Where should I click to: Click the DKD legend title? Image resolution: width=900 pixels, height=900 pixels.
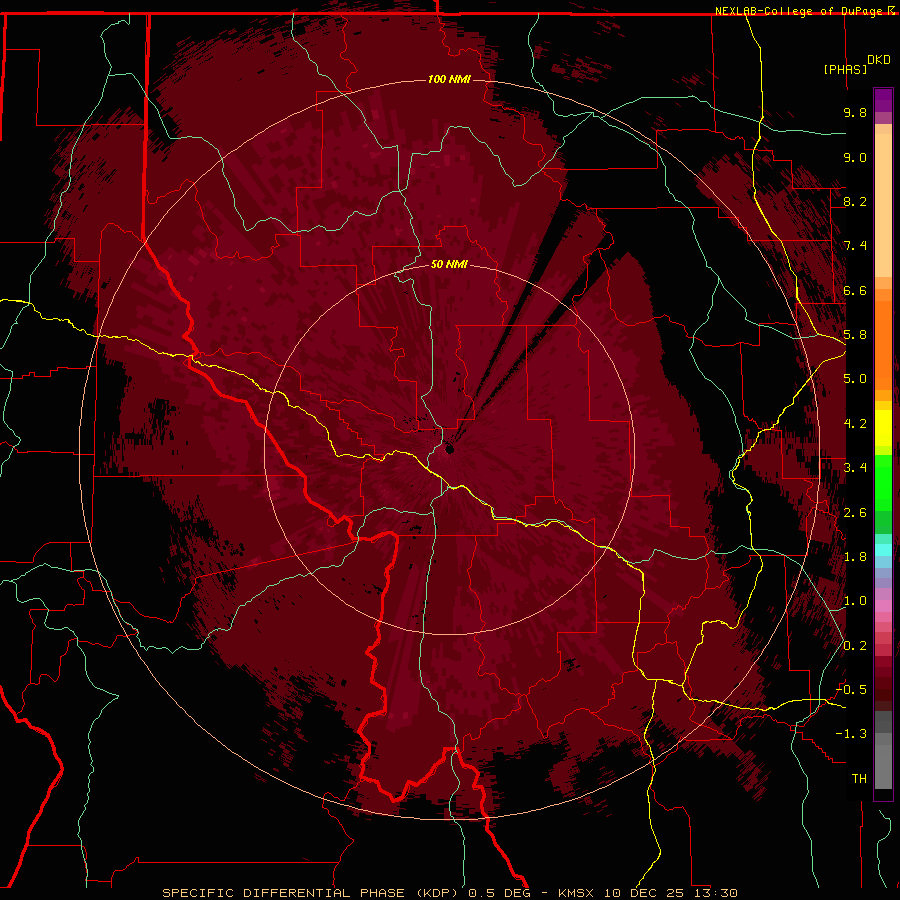pyautogui.click(x=878, y=60)
